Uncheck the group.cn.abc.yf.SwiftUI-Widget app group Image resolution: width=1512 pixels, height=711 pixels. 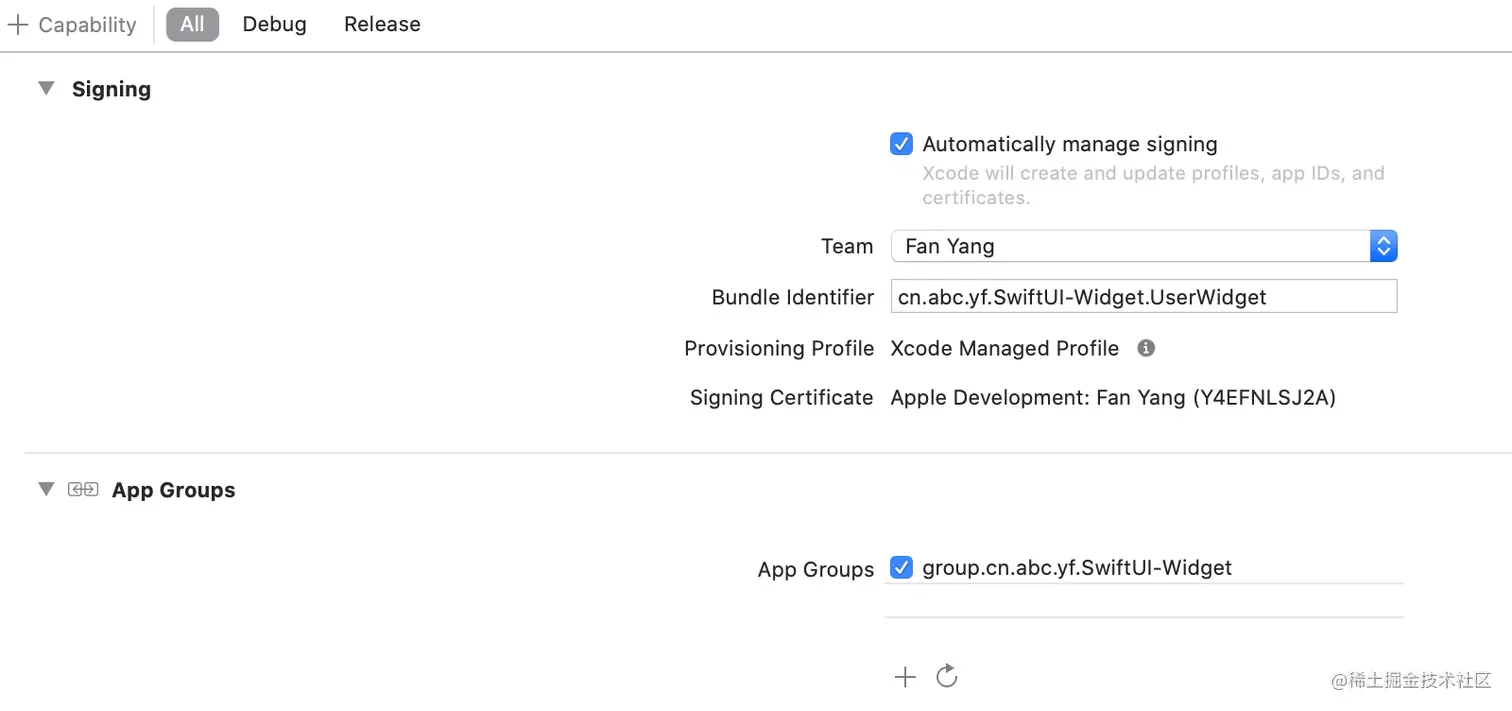click(x=901, y=568)
